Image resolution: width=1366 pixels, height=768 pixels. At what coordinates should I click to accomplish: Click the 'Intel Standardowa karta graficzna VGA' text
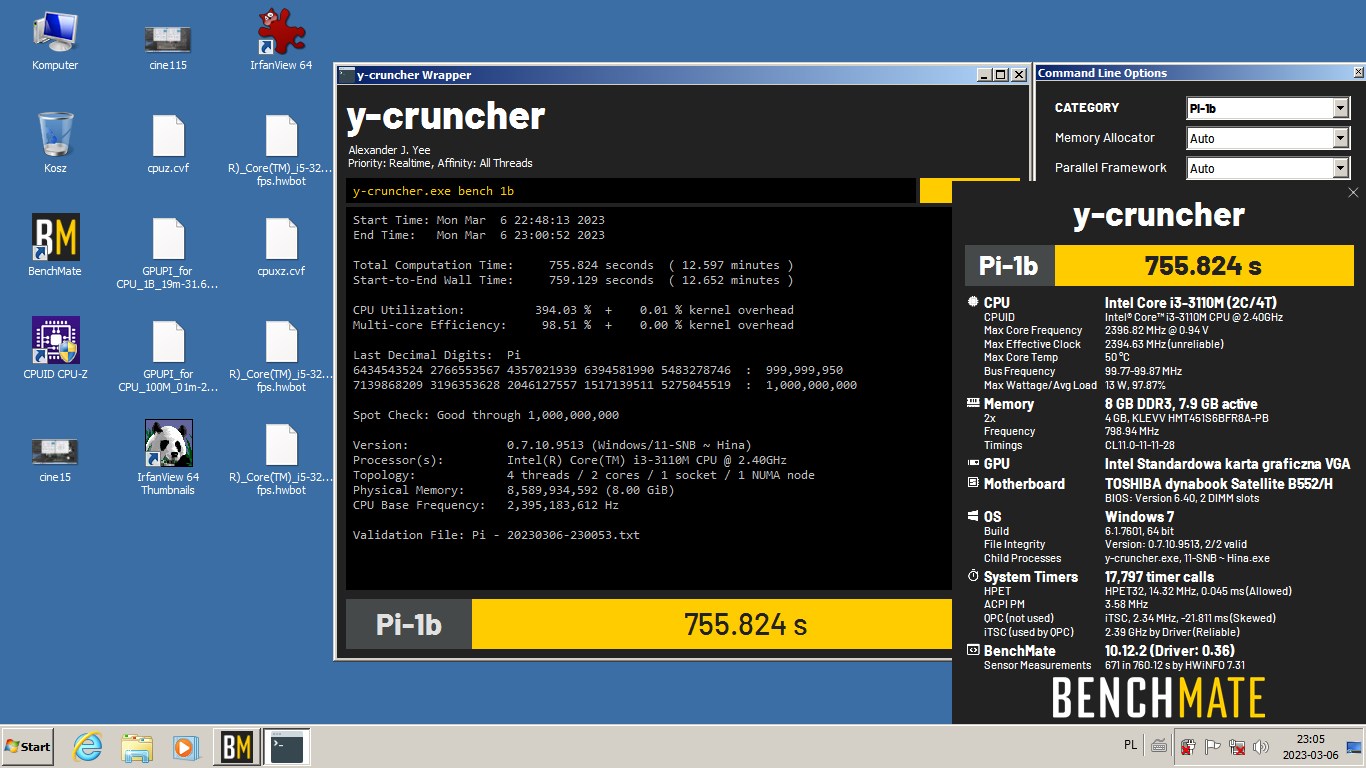1227,464
